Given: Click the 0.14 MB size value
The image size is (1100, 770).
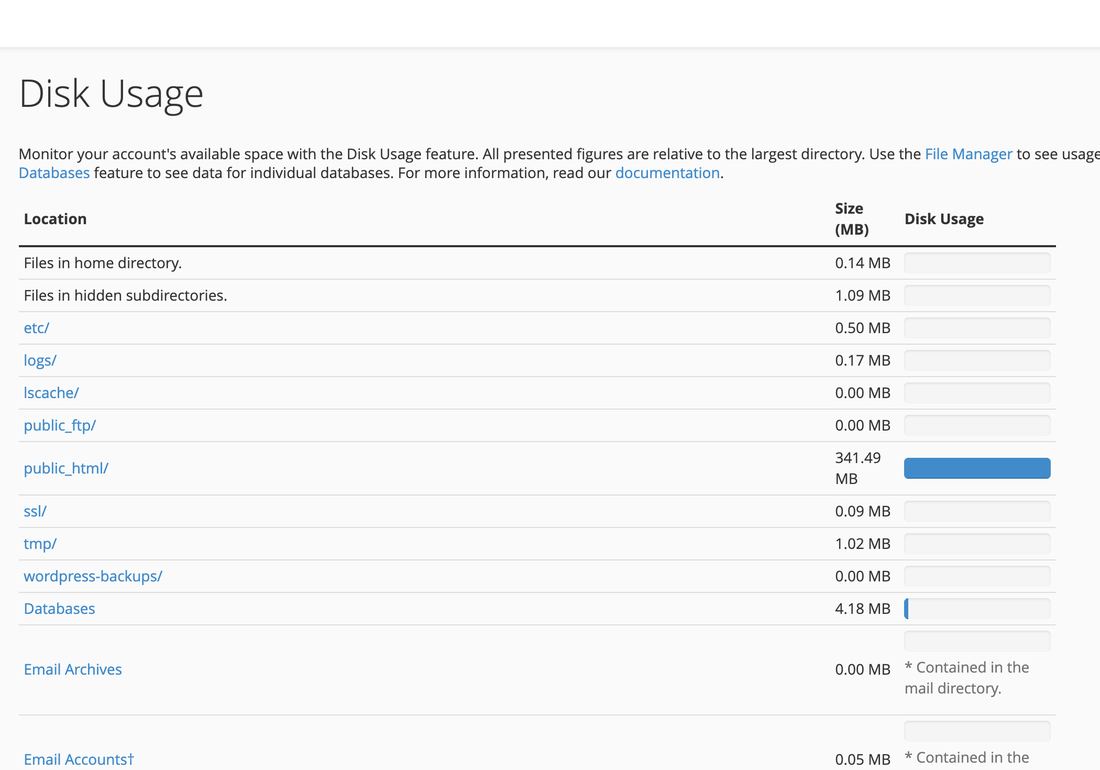Looking at the screenshot, I should [x=863, y=263].
